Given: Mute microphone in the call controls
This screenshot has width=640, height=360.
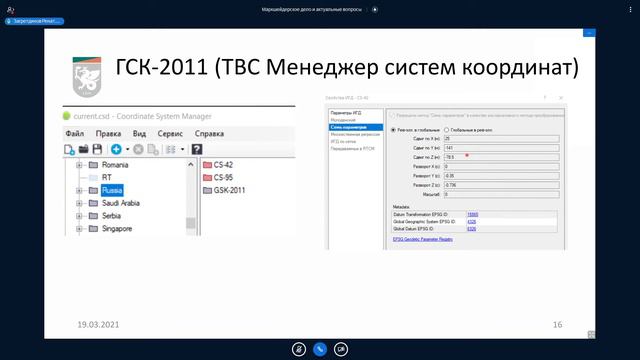Looking at the screenshot, I should 299,349.
